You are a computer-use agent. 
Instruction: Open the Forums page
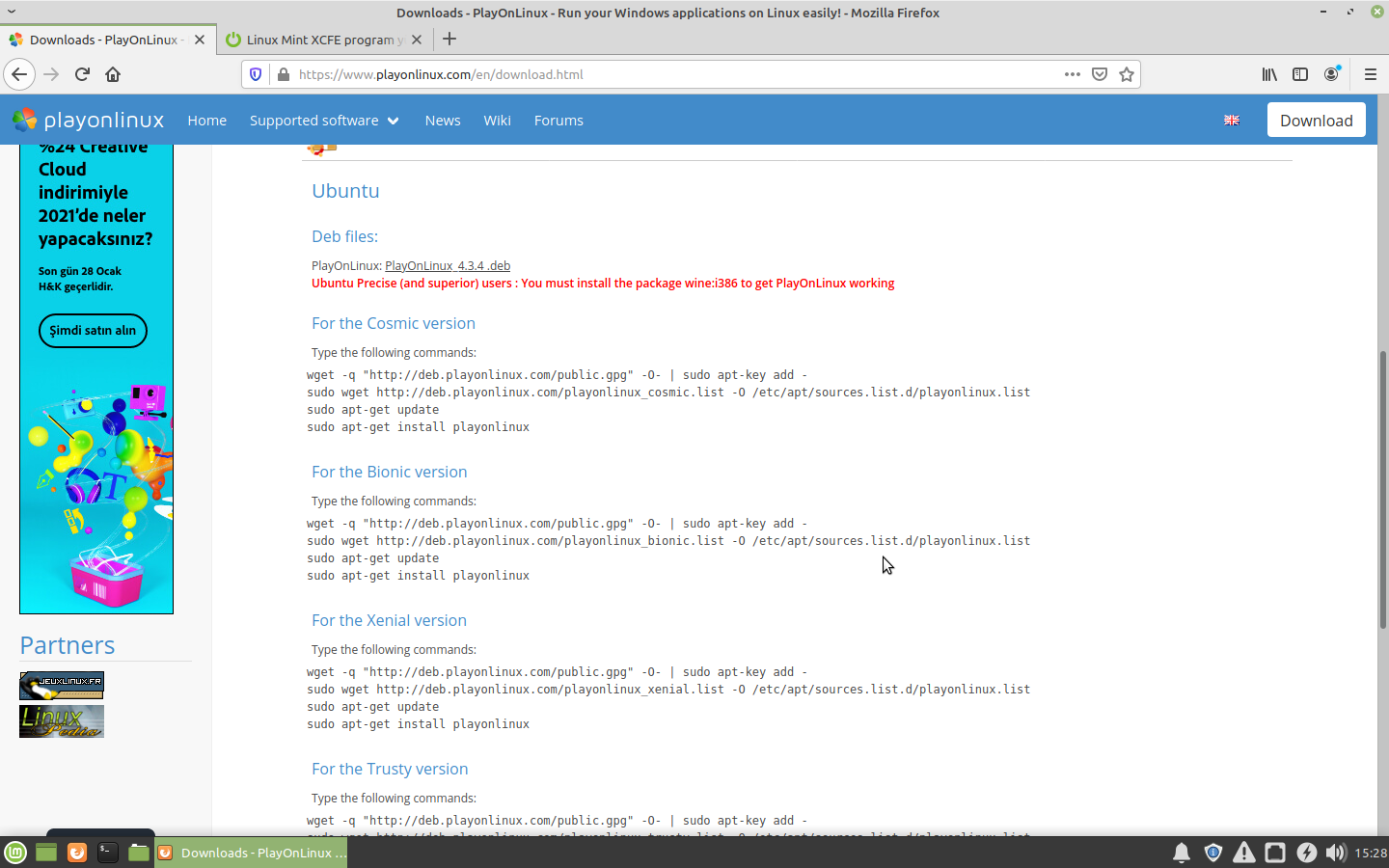point(558,121)
